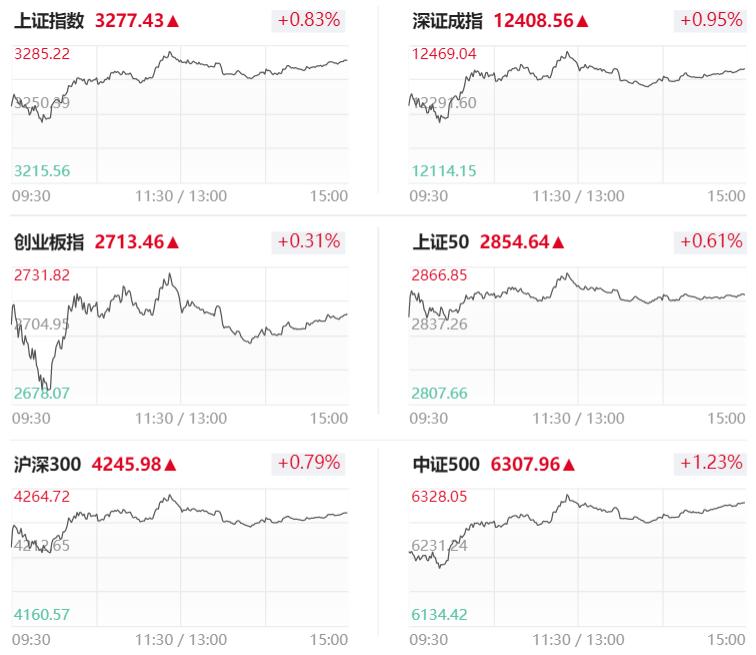
Task: Click the up arrow next to 12408.56
Action: [x=583, y=21]
